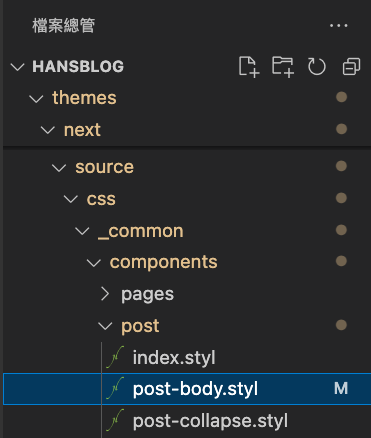Click the Stylus icon beside index.styl
This screenshot has width=371, height=438.
115,357
